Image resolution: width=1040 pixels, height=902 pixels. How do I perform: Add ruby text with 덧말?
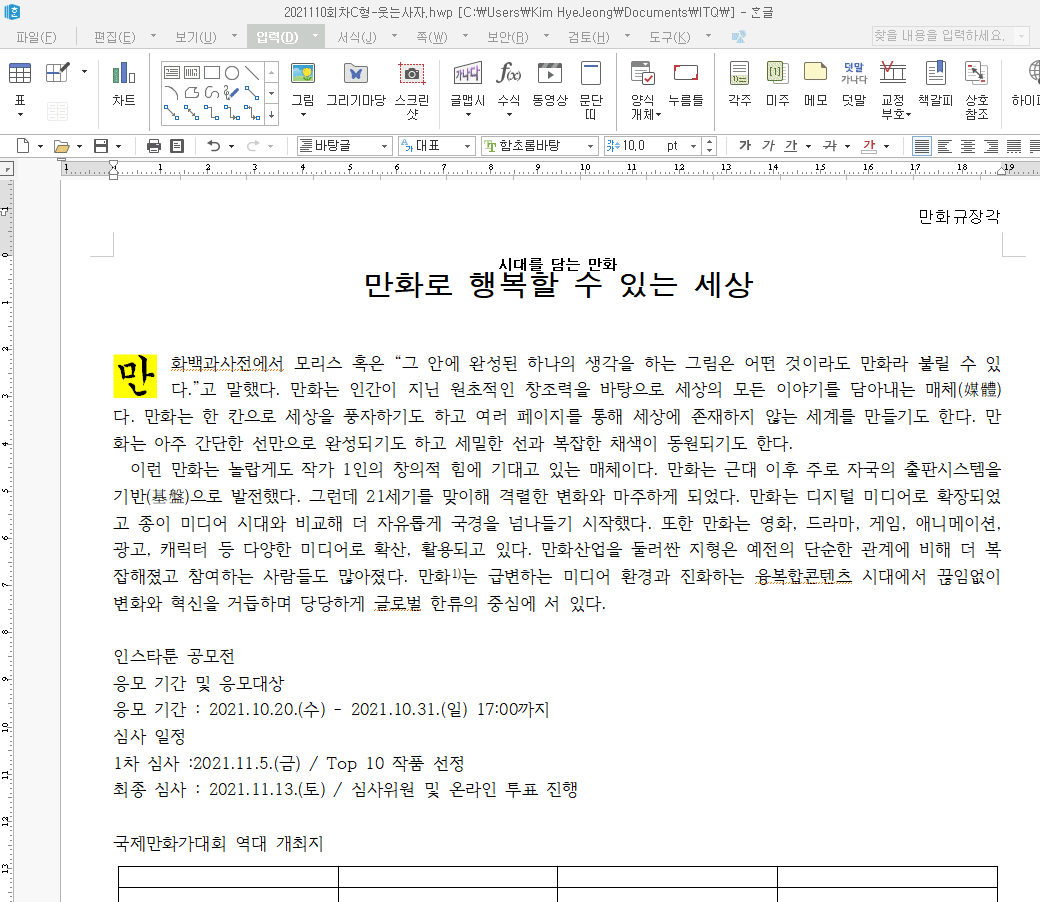tap(854, 84)
